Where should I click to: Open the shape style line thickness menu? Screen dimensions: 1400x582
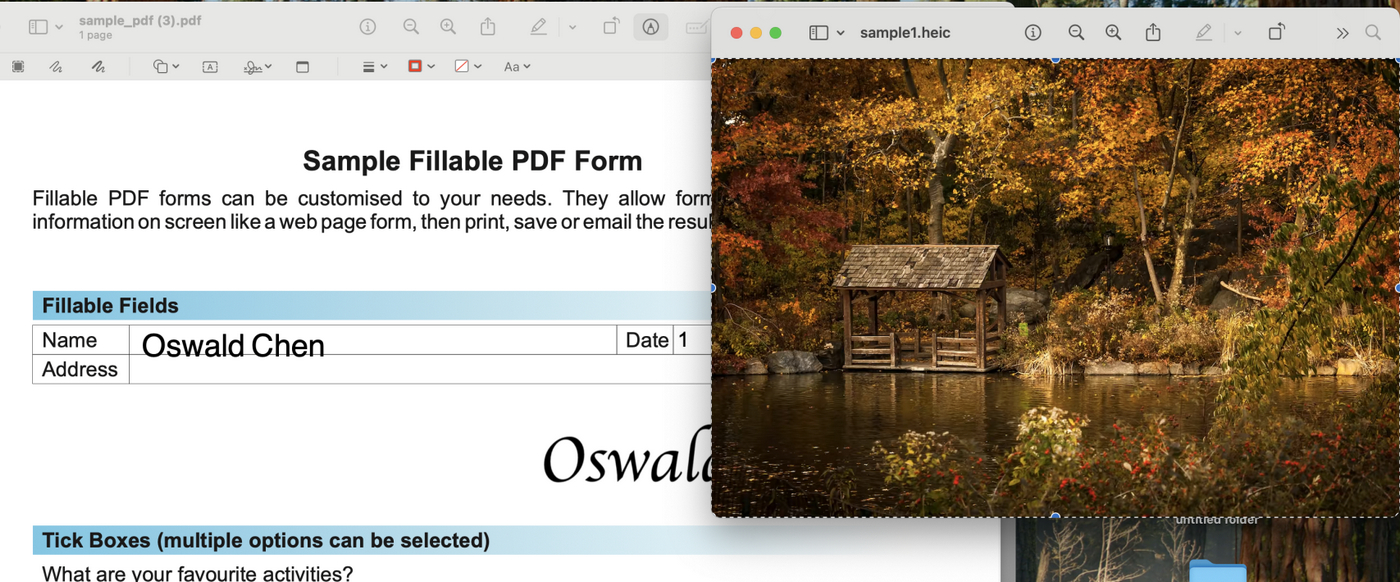point(375,67)
